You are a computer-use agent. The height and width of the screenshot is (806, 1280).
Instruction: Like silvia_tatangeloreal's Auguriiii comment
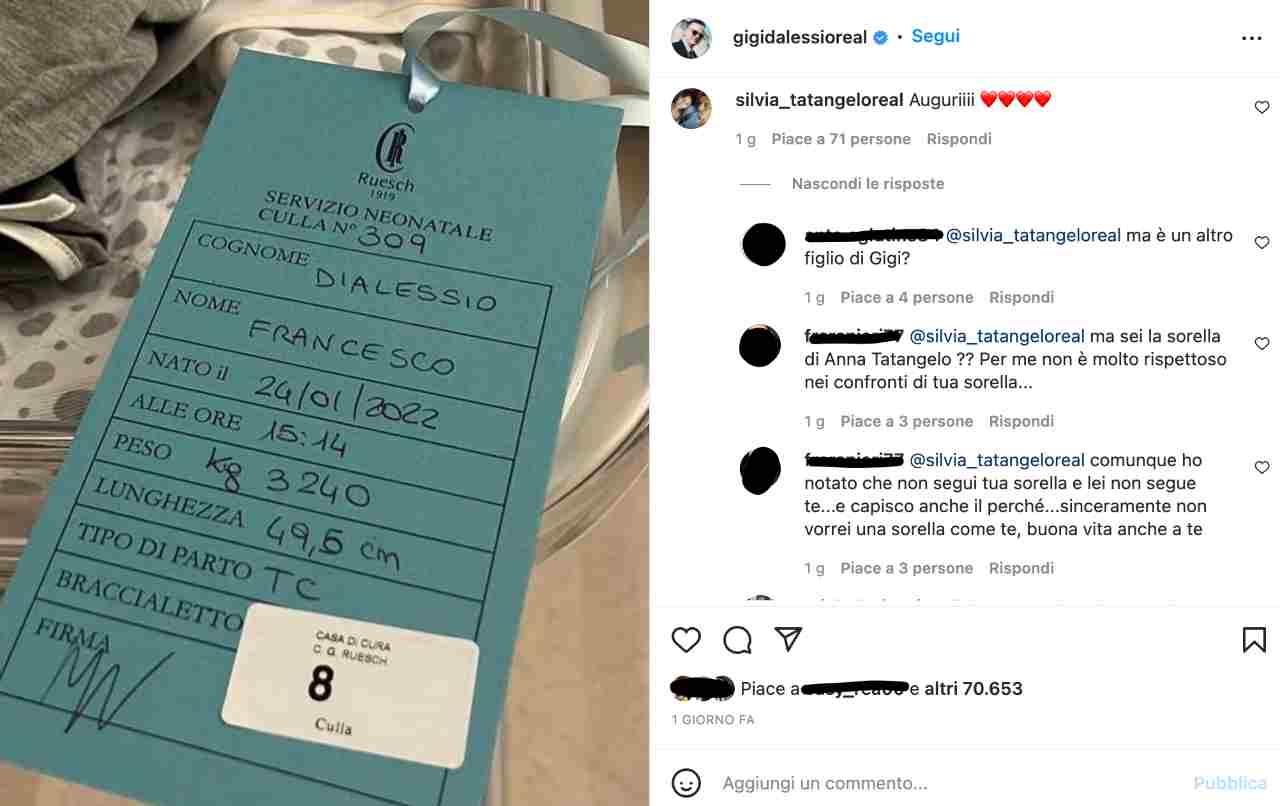[x=1261, y=107]
